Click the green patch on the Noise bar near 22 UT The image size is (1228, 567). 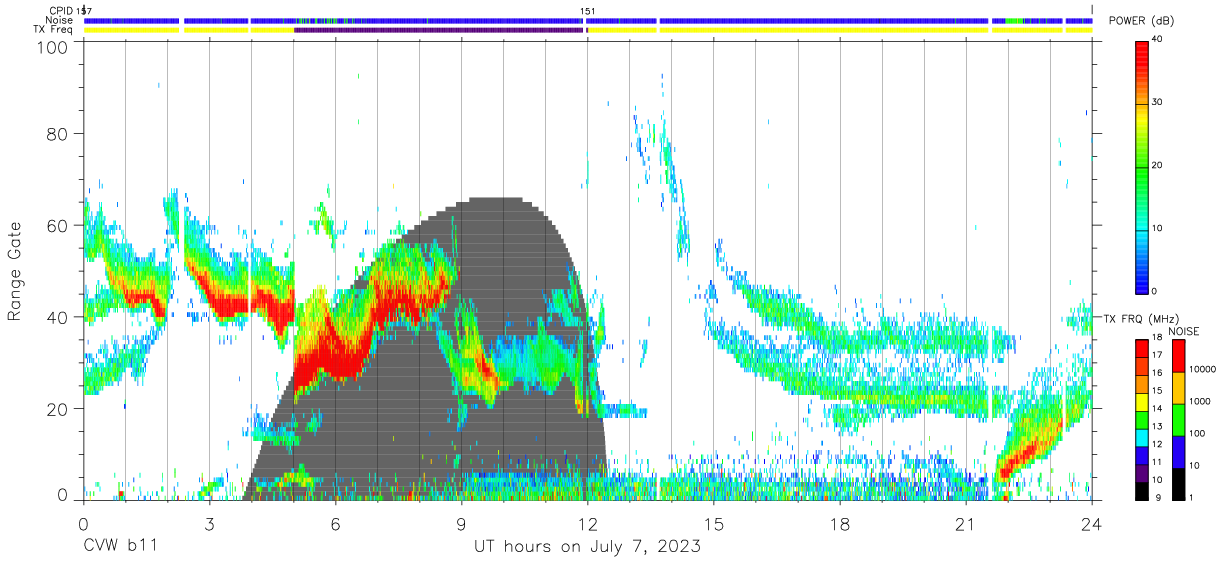tap(1016, 20)
